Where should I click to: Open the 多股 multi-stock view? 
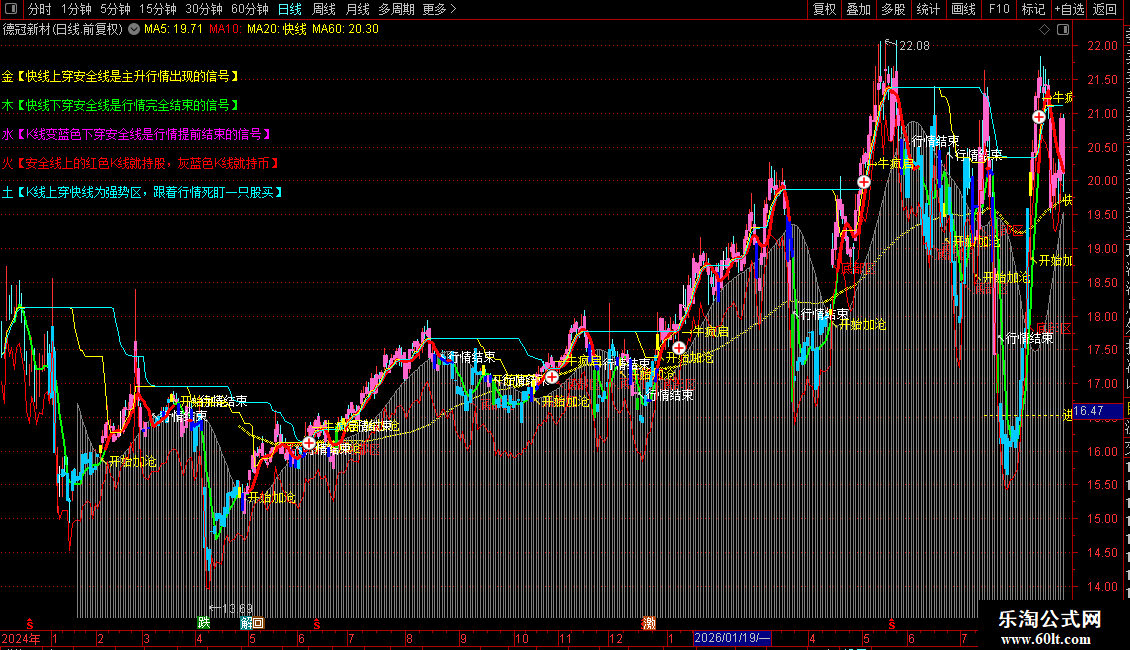894,9
